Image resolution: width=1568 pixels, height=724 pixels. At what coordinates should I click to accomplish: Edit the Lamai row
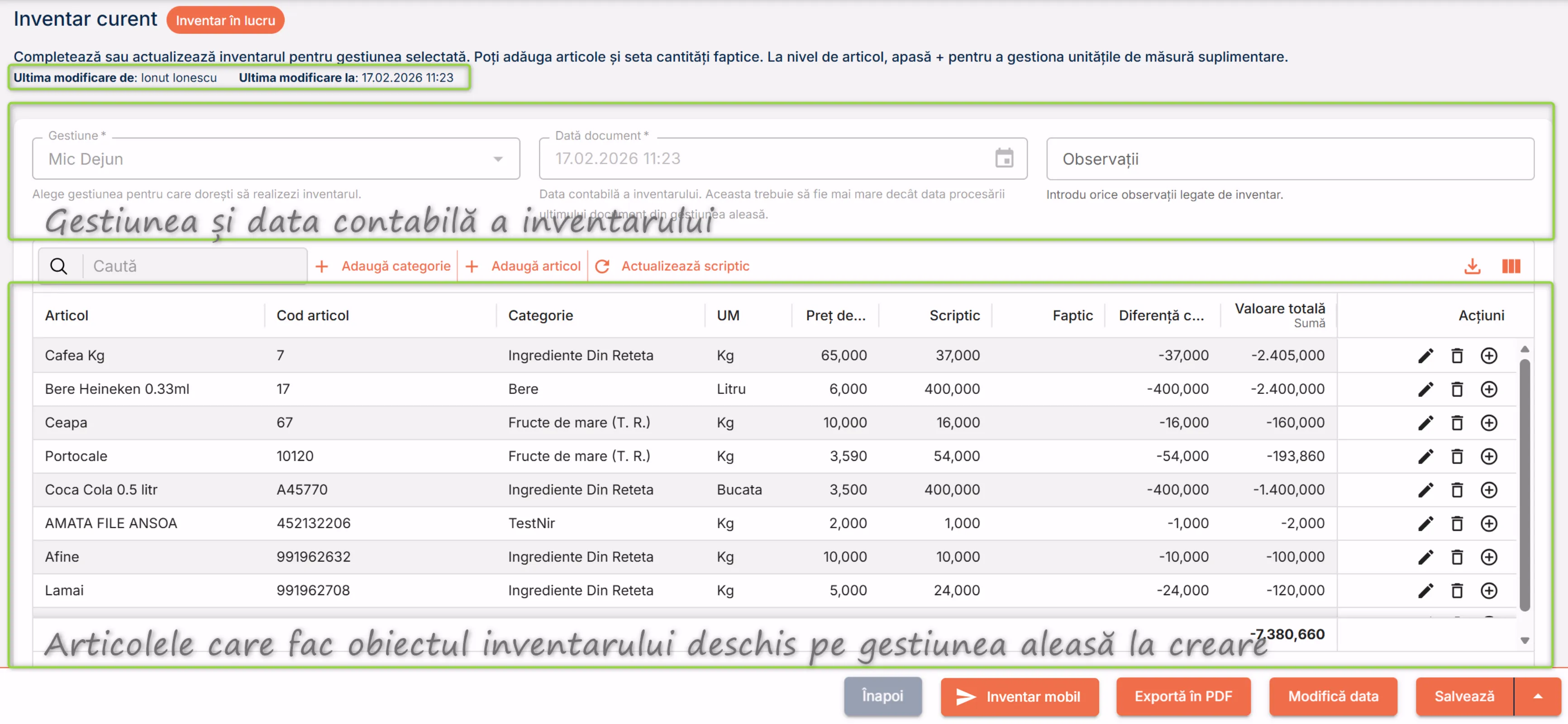tap(1425, 590)
